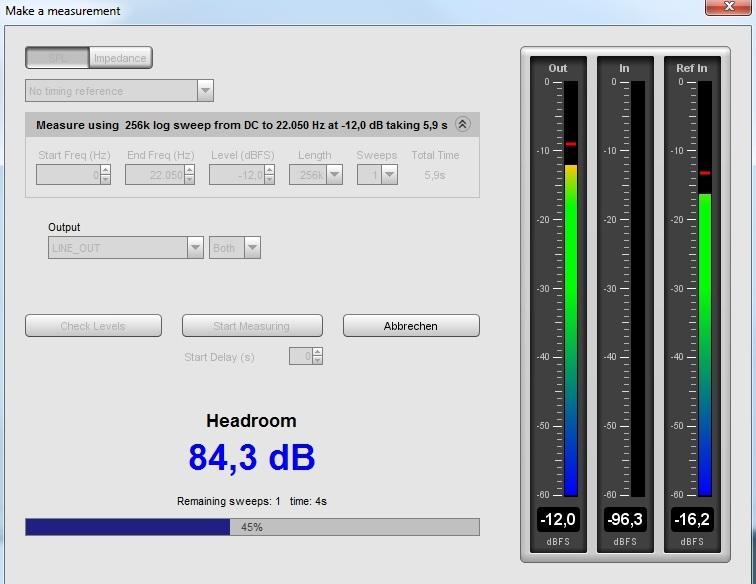Click the Out level meter bar
This screenshot has height=584, width=756.
point(571,288)
